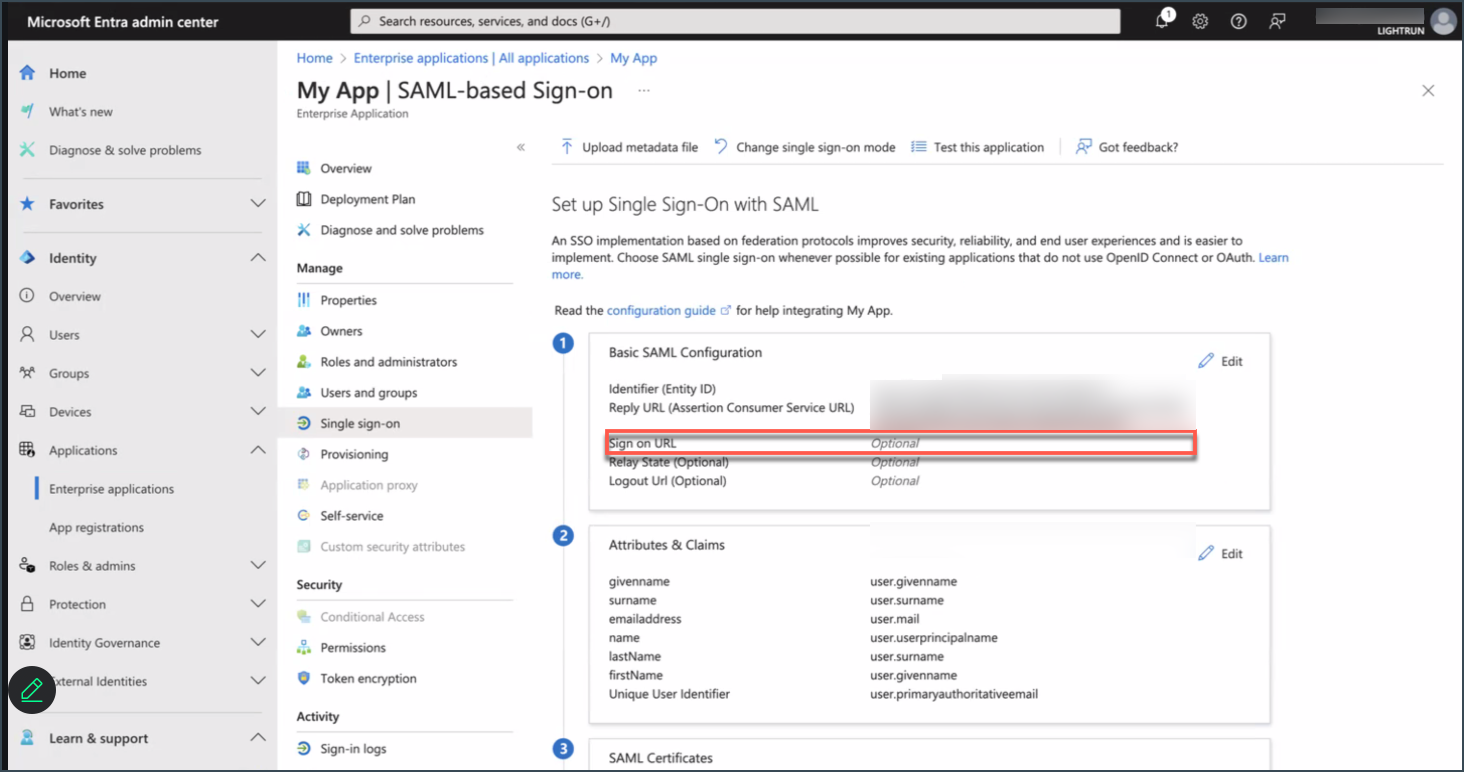Open Enterprise applications in the sidebar

112,489
